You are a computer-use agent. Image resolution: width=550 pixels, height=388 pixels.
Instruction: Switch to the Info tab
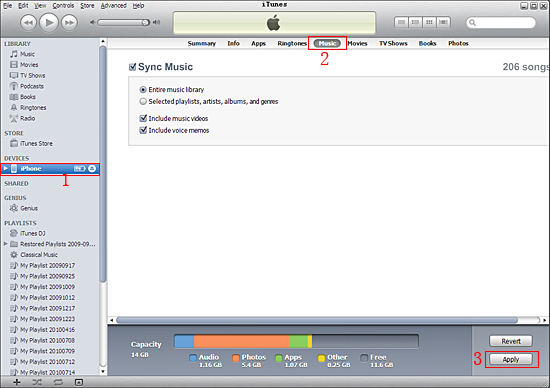click(233, 44)
